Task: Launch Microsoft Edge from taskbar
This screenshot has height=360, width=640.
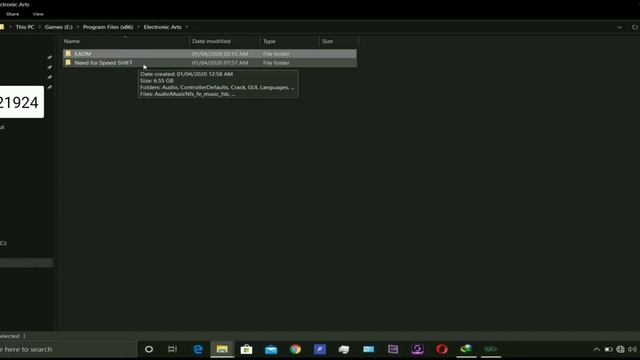Action: pos(198,349)
